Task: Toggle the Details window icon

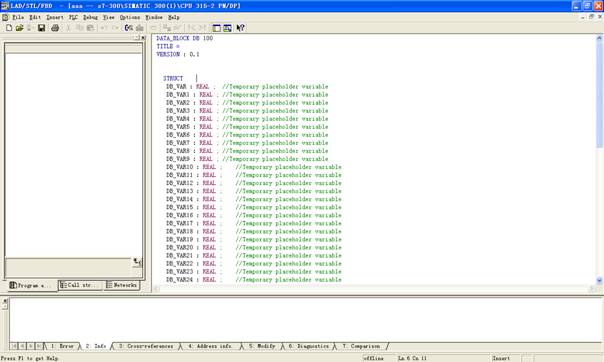Action: tap(228, 28)
